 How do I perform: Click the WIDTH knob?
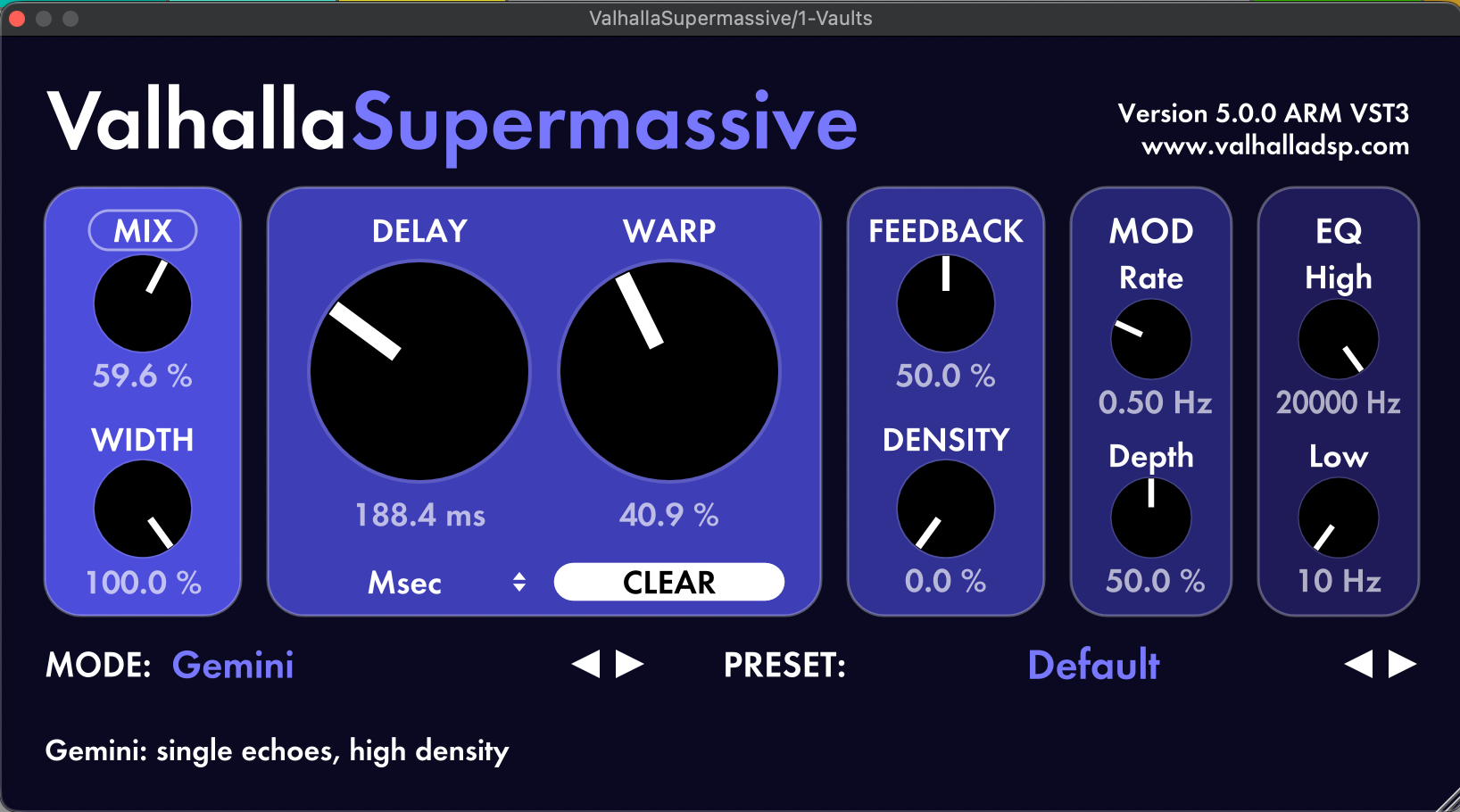143,509
